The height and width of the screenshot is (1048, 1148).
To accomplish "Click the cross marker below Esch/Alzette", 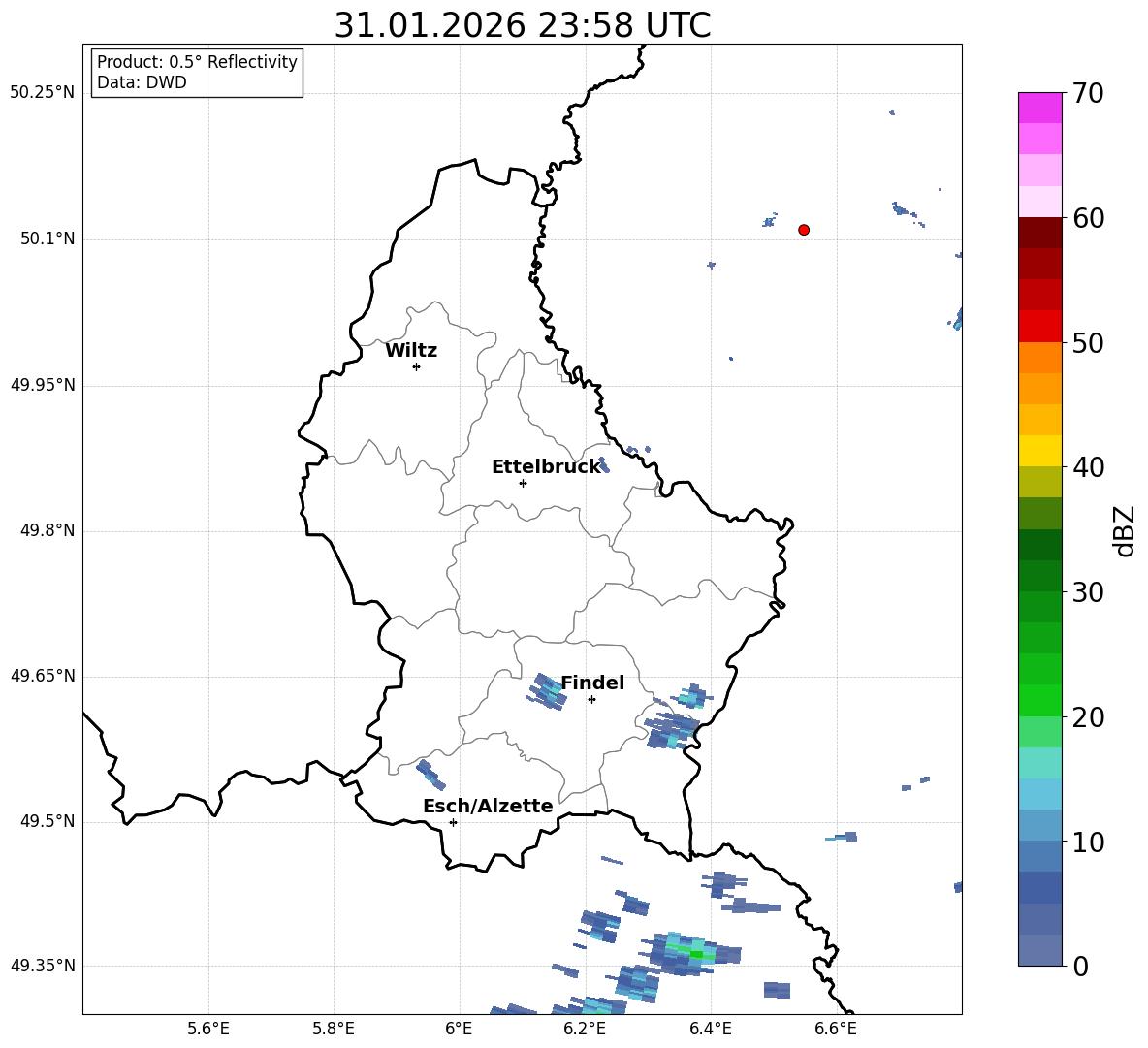I will tap(453, 822).
